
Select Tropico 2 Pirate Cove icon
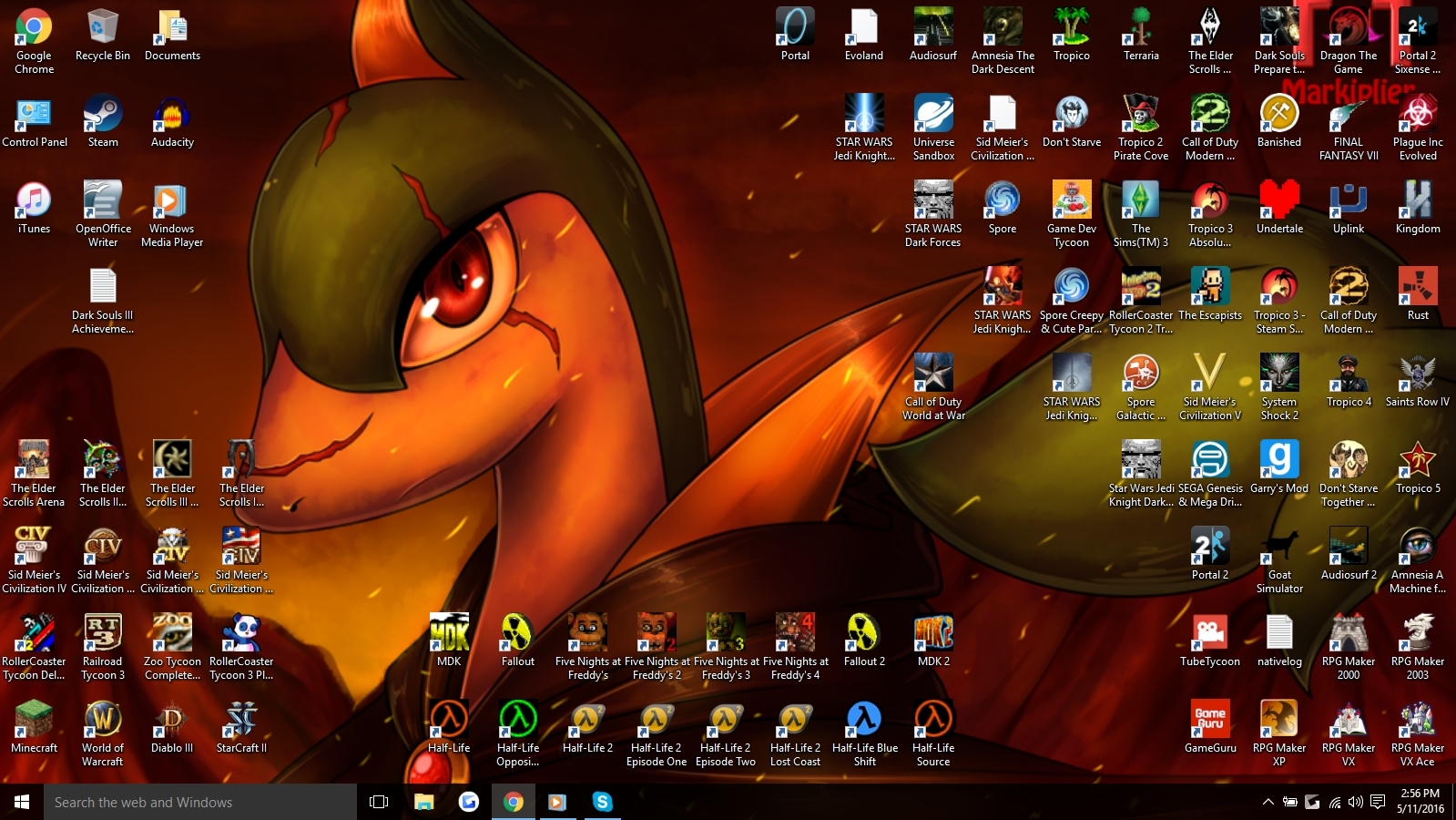(x=1141, y=128)
